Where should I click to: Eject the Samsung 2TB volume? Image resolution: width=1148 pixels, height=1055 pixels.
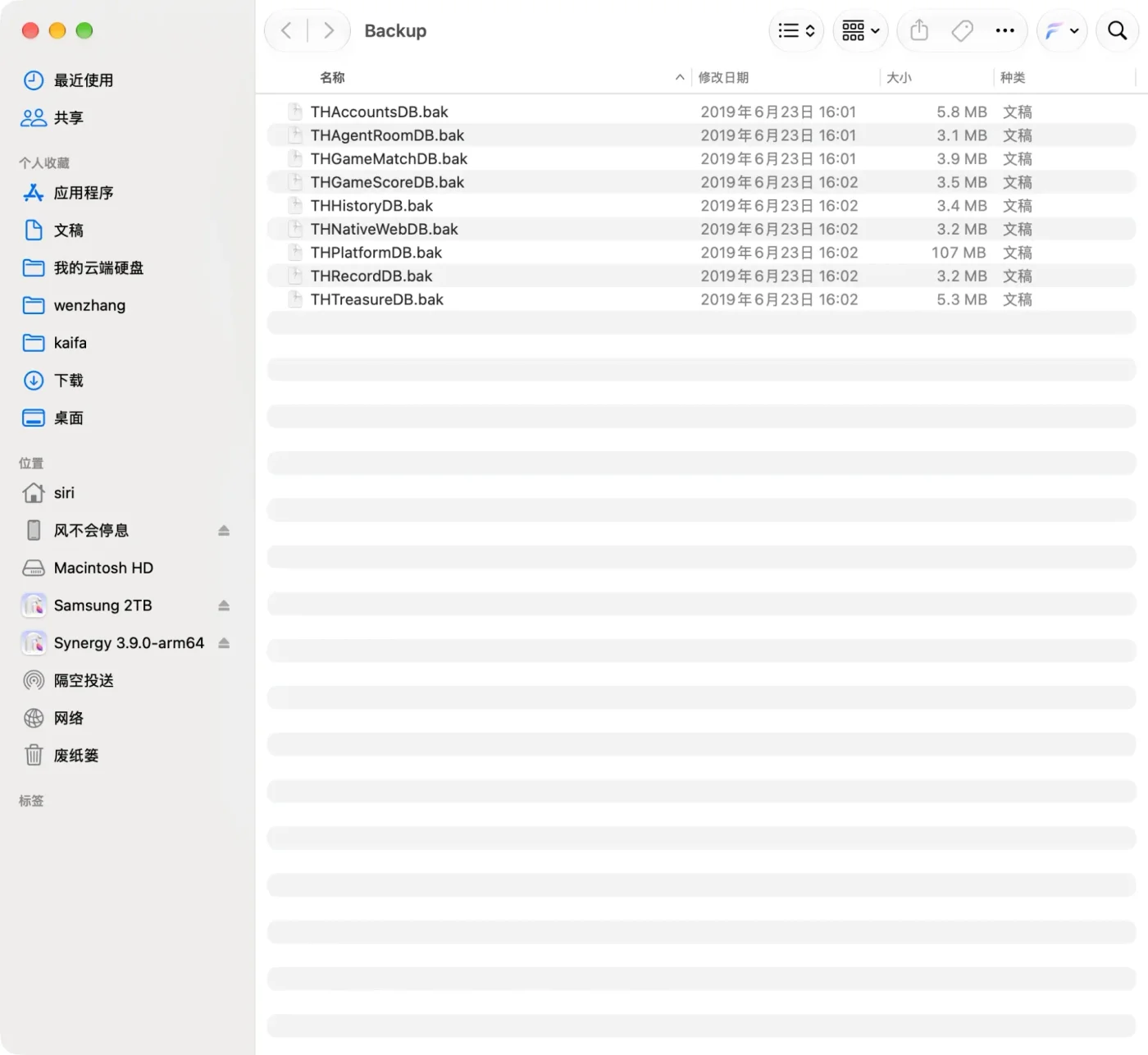[x=224, y=605]
